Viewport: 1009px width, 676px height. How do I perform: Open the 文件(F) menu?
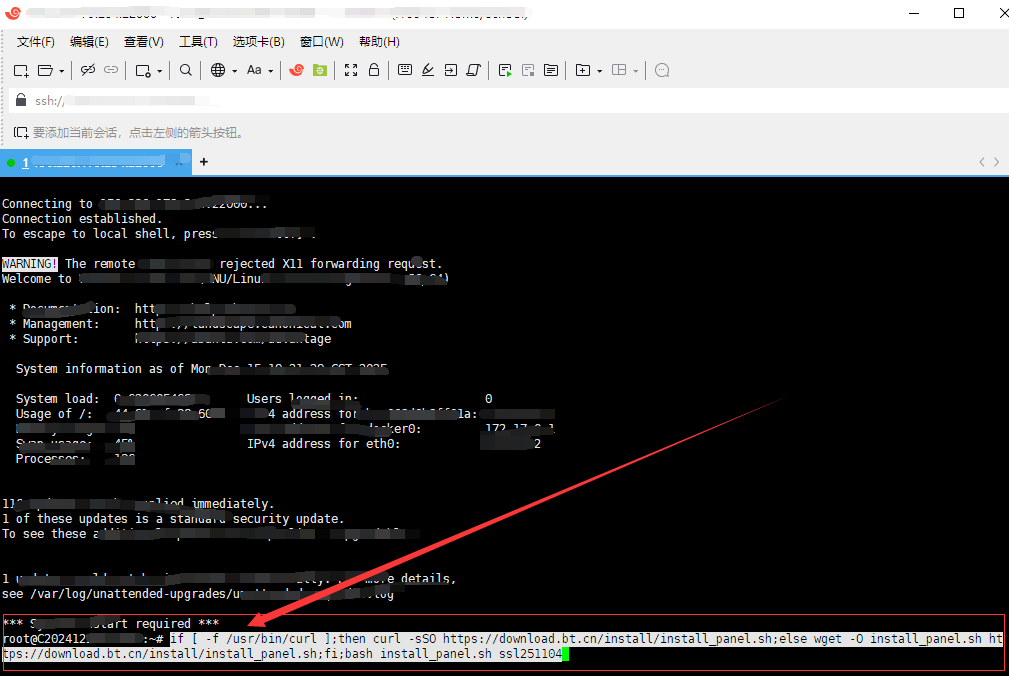[x=36, y=42]
